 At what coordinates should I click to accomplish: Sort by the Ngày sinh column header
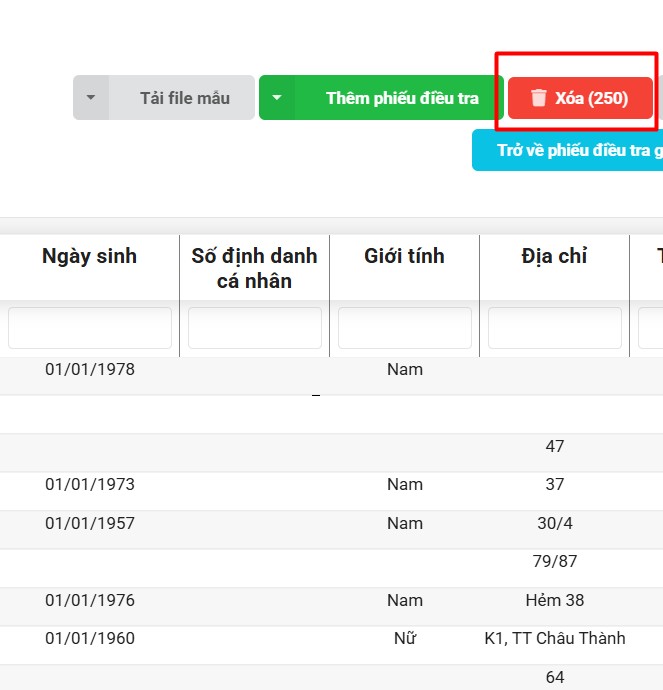click(89, 257)
